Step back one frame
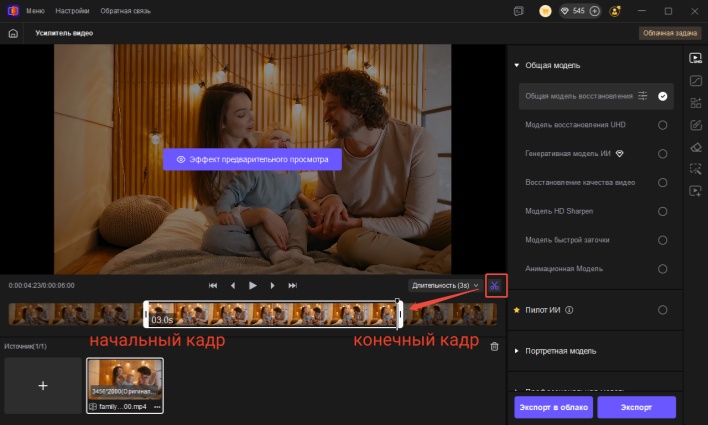Viewport: 708px width, 425px height. (233, 285)
